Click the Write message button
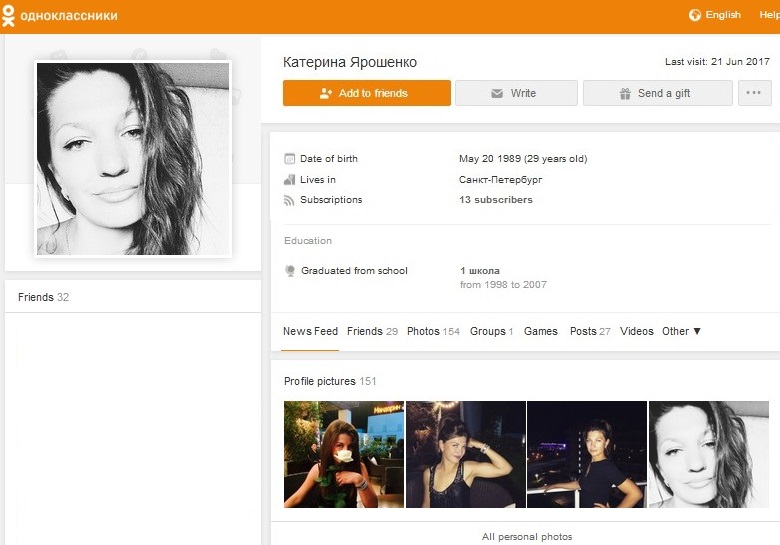 (516, 93)
